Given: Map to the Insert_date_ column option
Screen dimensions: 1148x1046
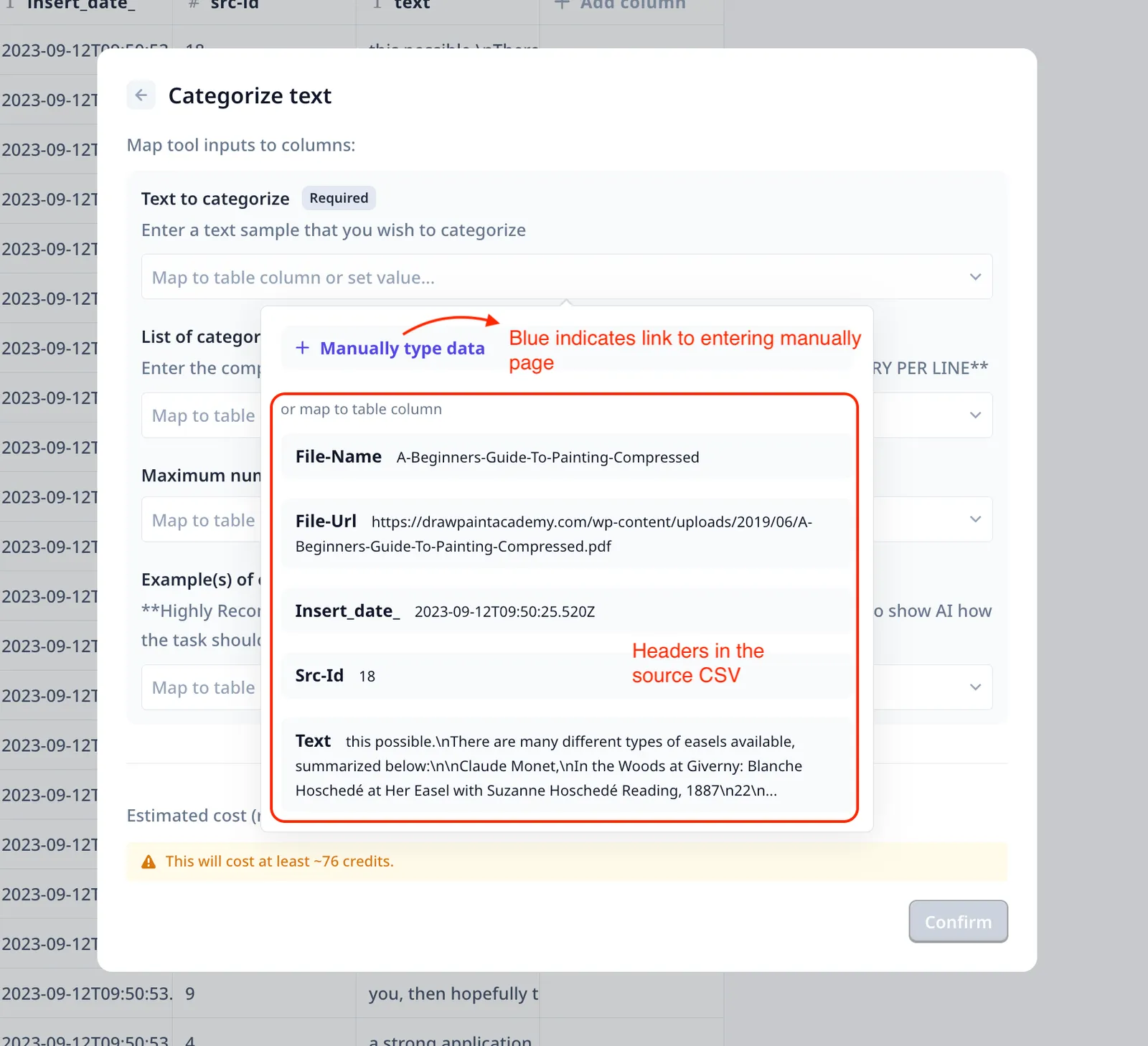Looking at the screenshot, I should (567, 611).
